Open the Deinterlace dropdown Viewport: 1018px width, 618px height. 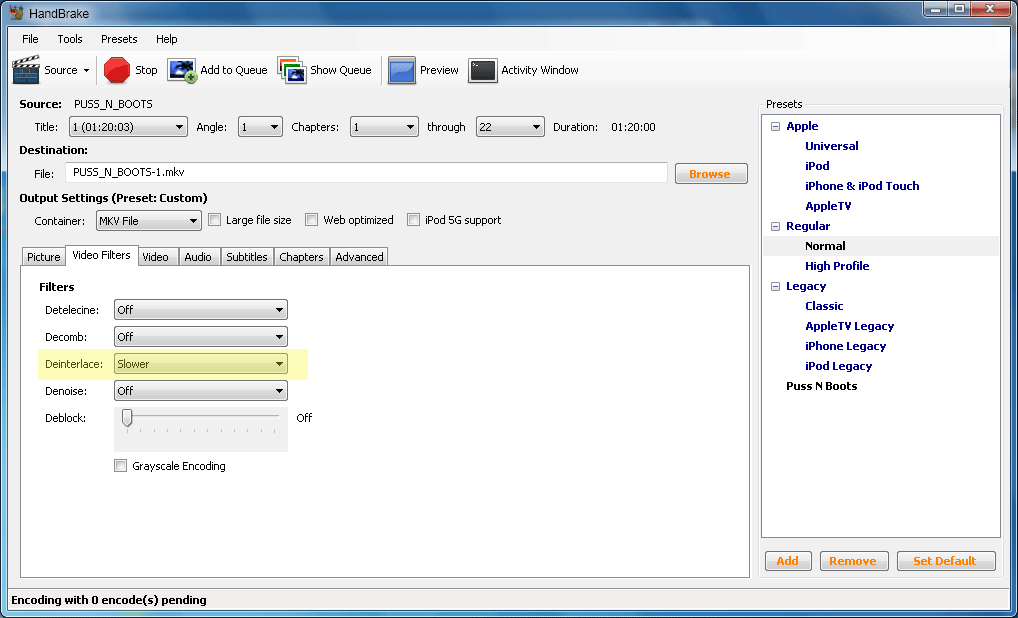[x=200, y=364]
